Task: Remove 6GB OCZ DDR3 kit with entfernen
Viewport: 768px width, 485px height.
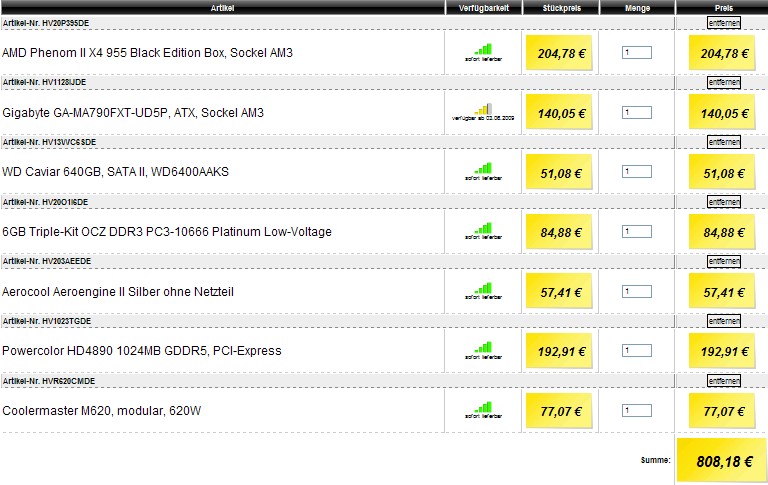Action: pyautogui.click(x=724, y=202)
